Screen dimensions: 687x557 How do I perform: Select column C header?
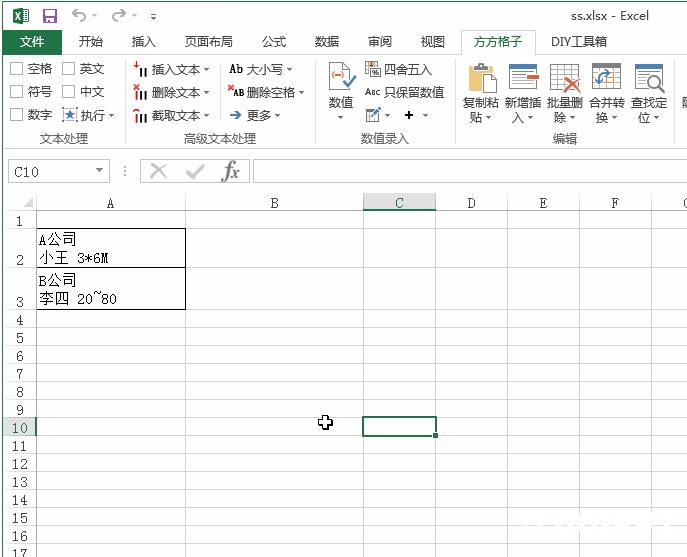[399, 202]
